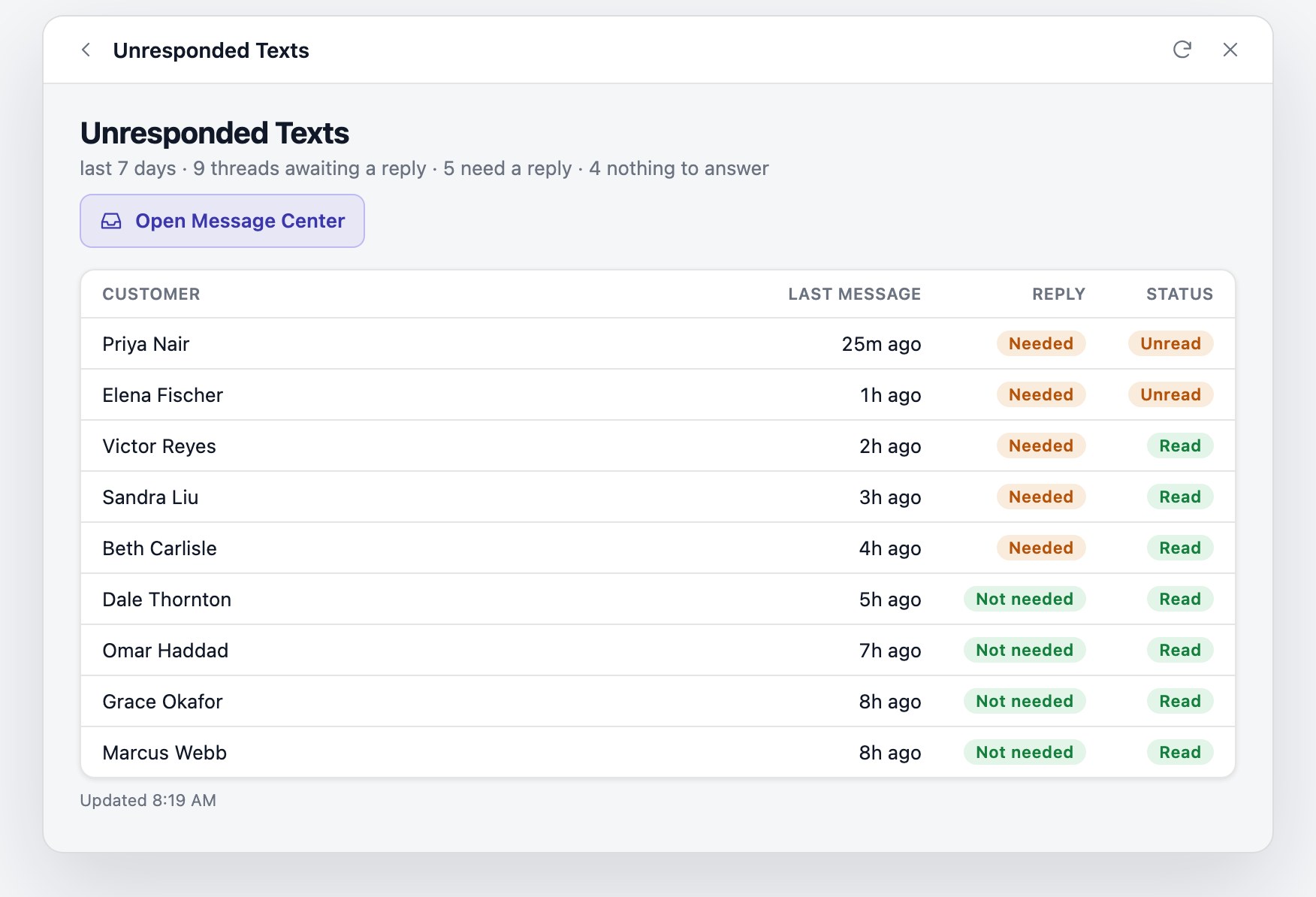Select the Priya Nair row name
The image size is (1316, 897).
pyautogui.click(x=146, y=344)
